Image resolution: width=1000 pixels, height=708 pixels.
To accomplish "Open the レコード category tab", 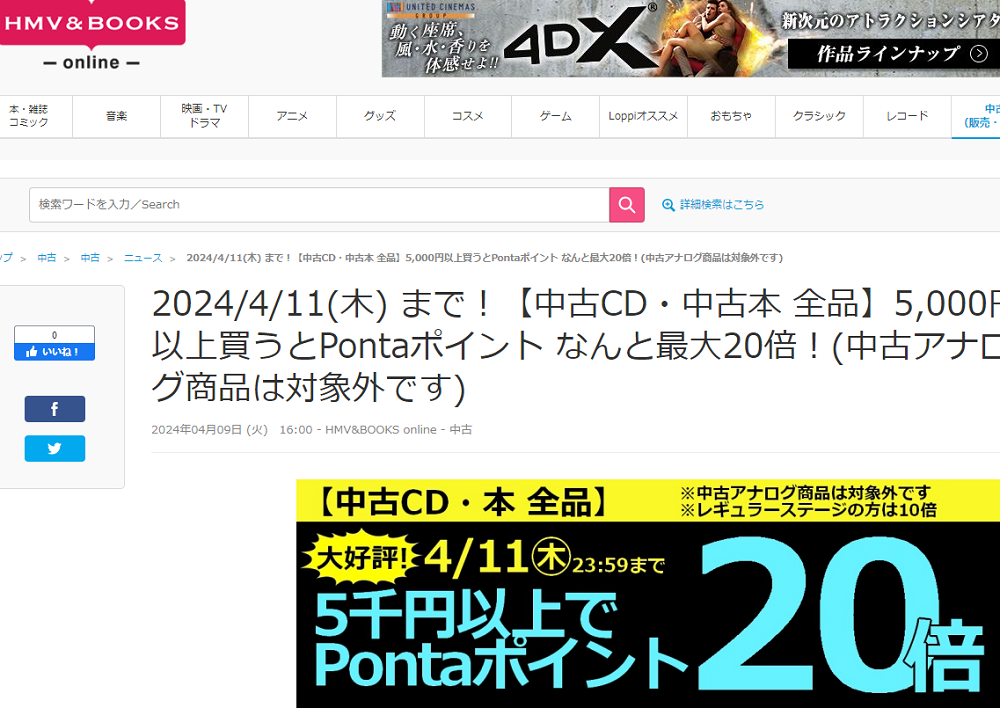I will [907, 116].
